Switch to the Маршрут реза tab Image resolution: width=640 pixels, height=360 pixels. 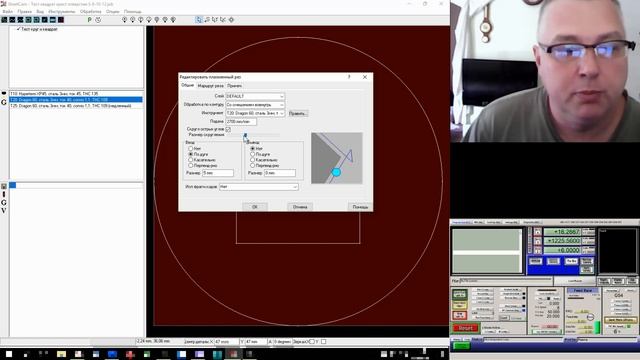tap(211, 86)
